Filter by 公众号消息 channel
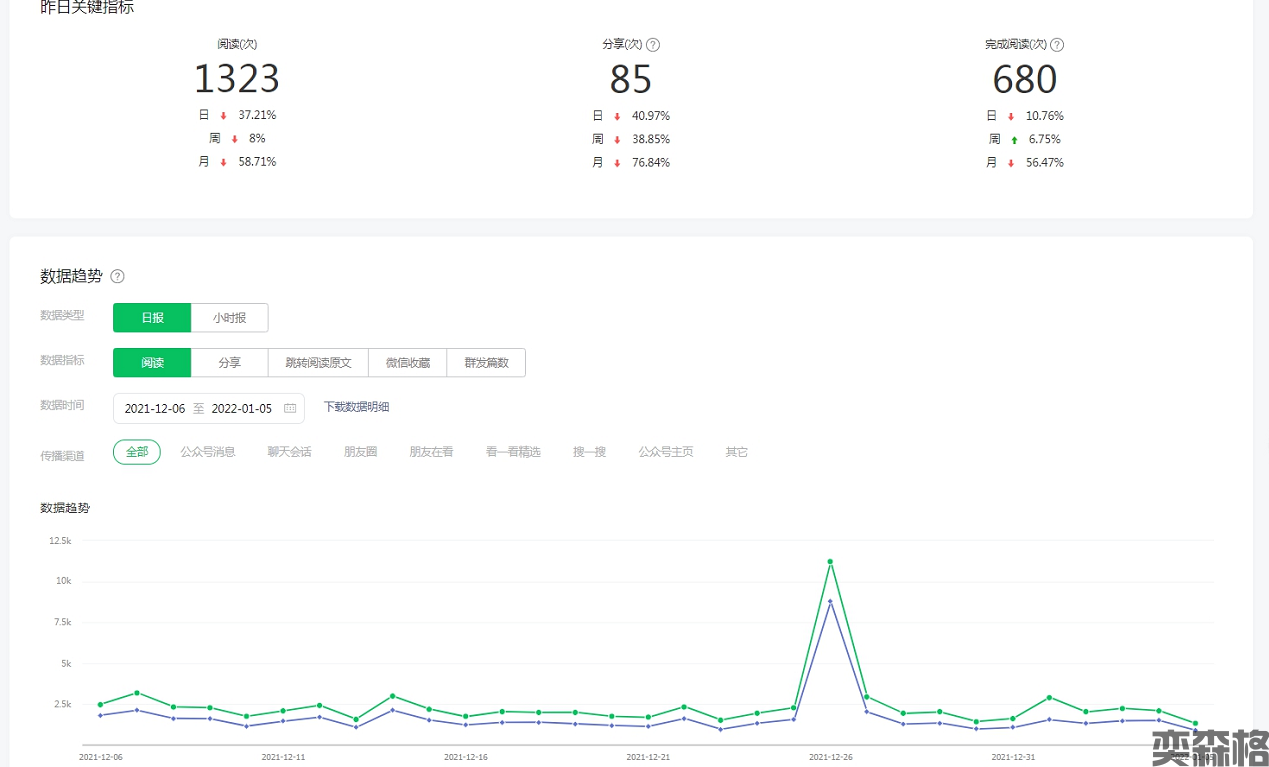 pyautogui.click(x=208, y=452)
